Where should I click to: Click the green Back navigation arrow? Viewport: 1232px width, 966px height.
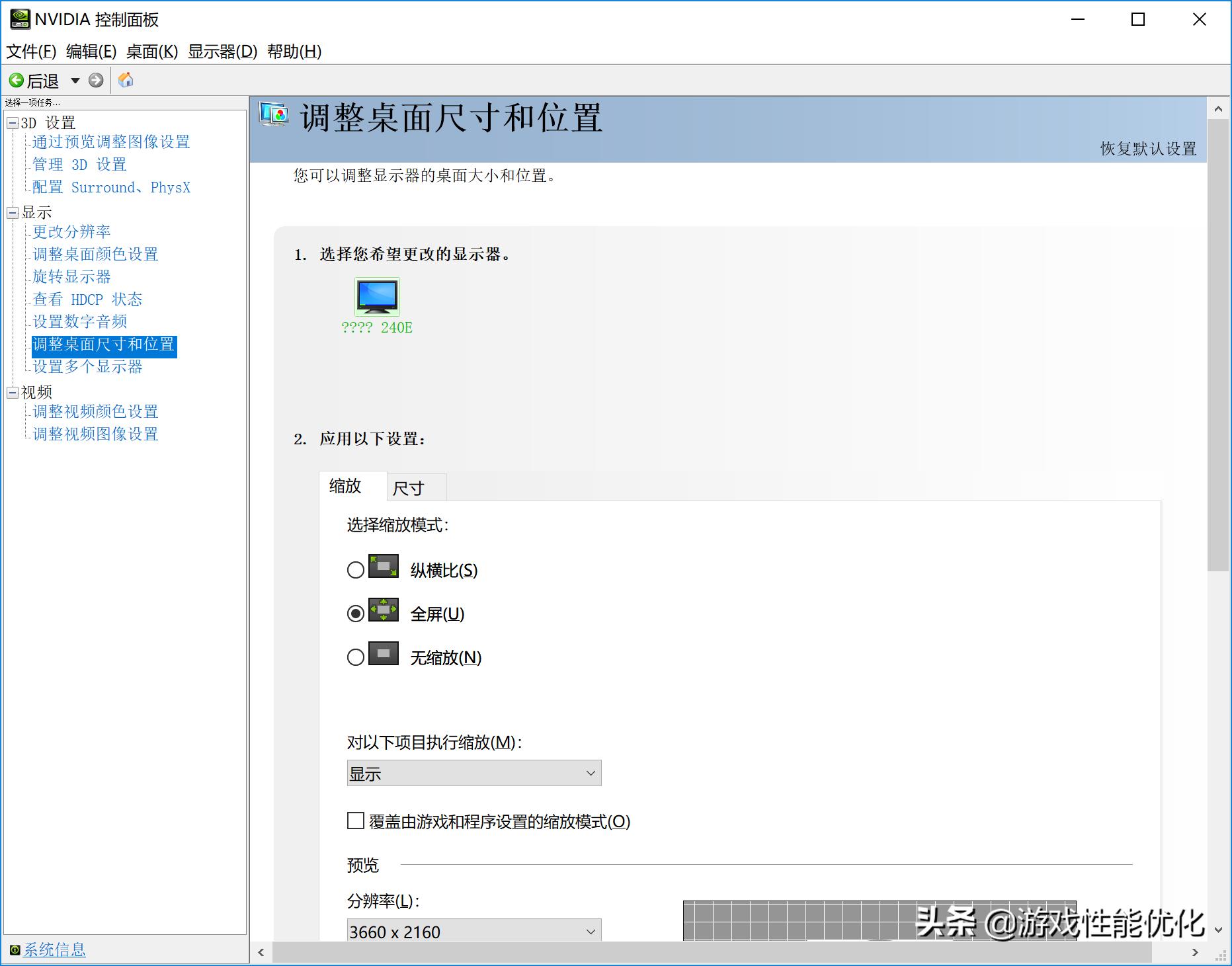click(17, 80)
